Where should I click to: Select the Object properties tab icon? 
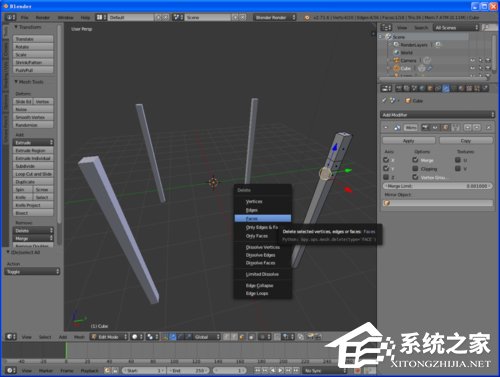(x=430, y=88)
